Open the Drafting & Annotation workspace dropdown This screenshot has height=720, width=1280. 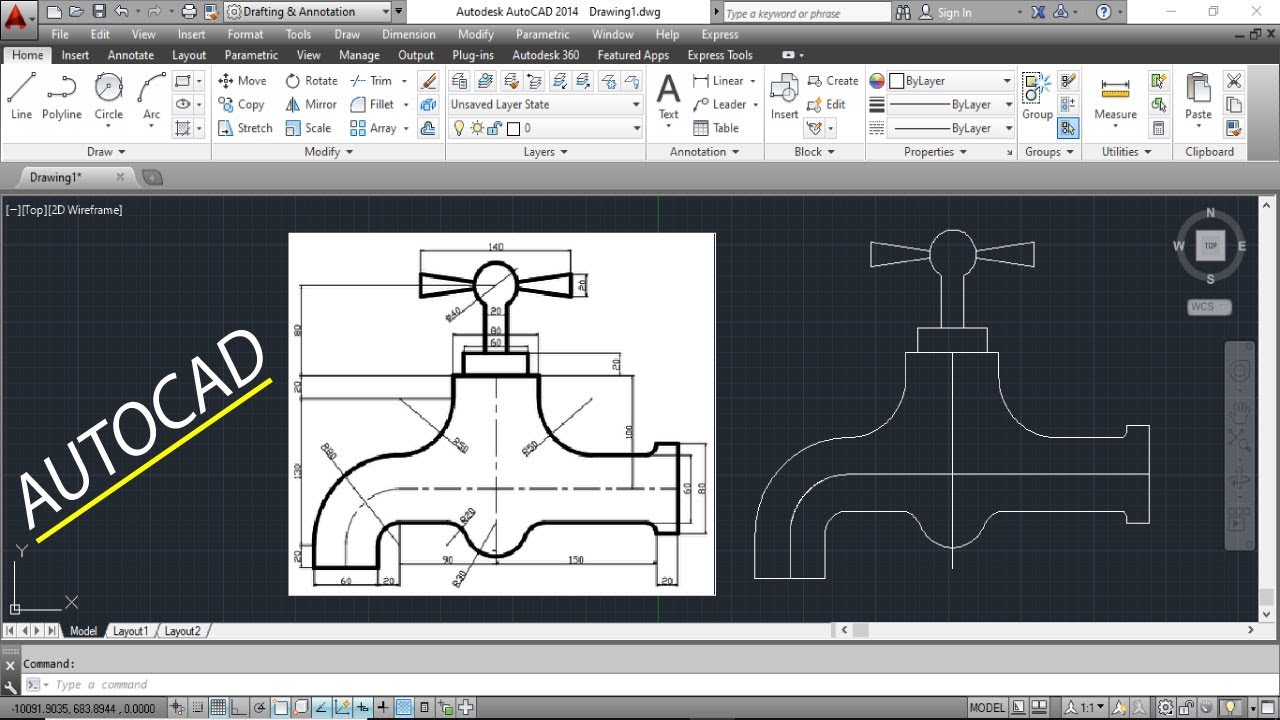[x=306, y=12]
